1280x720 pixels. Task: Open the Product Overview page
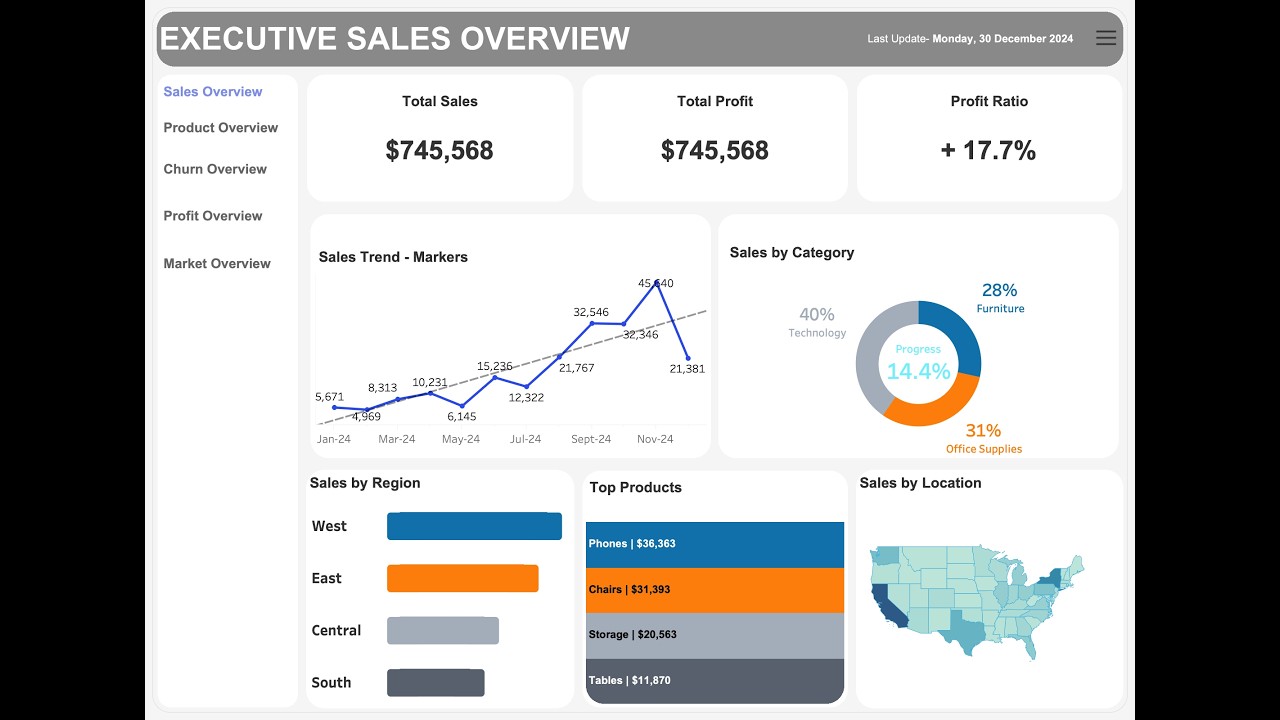[221, 128]
